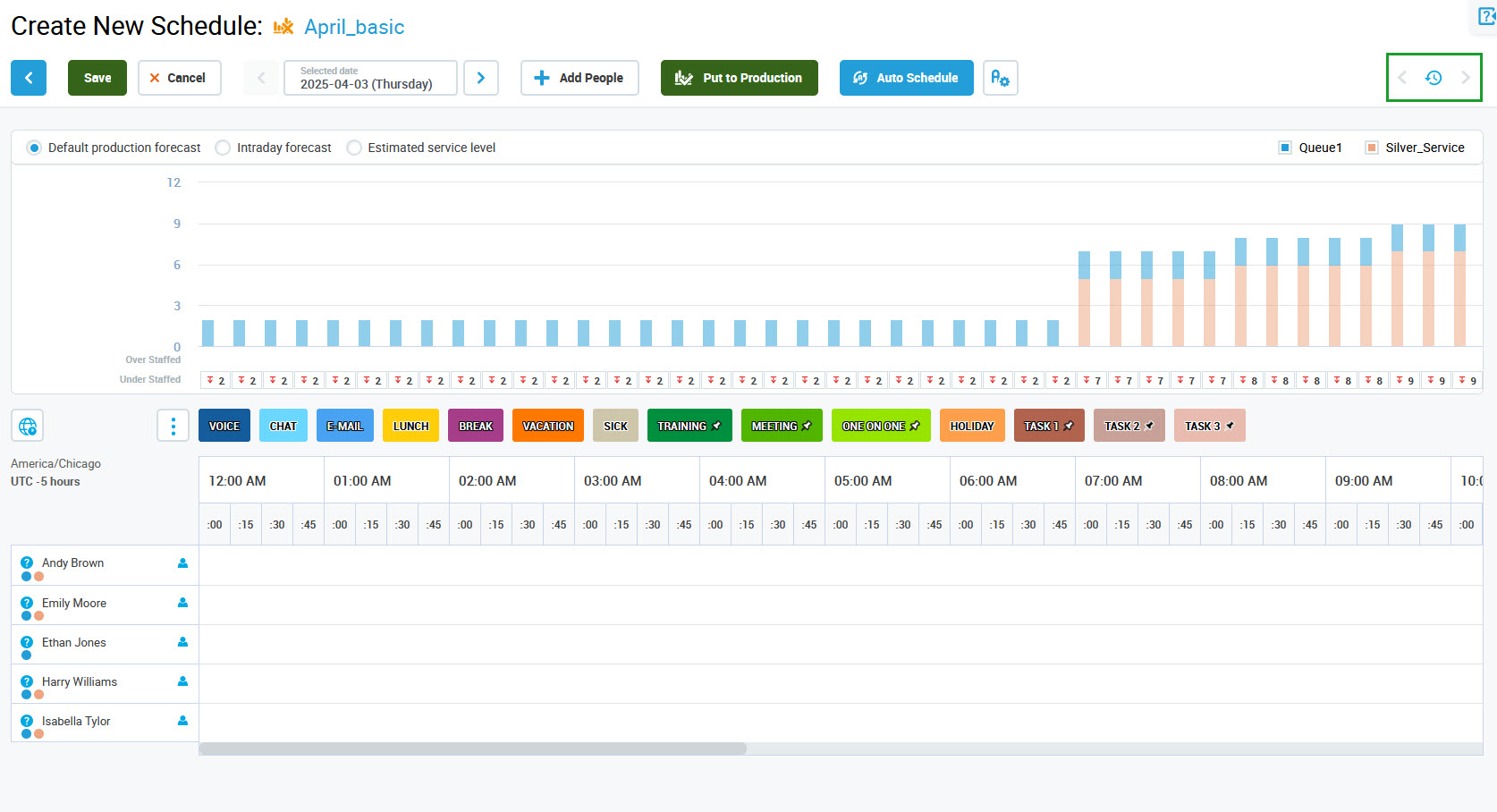Select the VOICE activity type
1497x812 pixels.
pyautogui.click(x=224, y=426)
